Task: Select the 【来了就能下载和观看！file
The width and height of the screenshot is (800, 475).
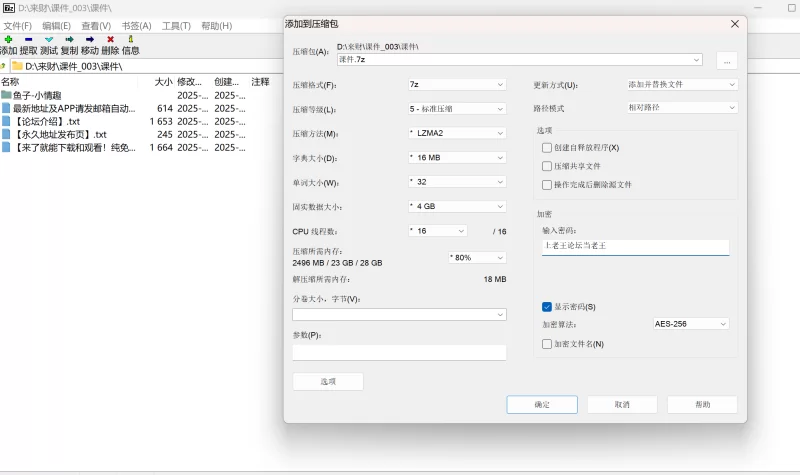Action: coord(74,147)
